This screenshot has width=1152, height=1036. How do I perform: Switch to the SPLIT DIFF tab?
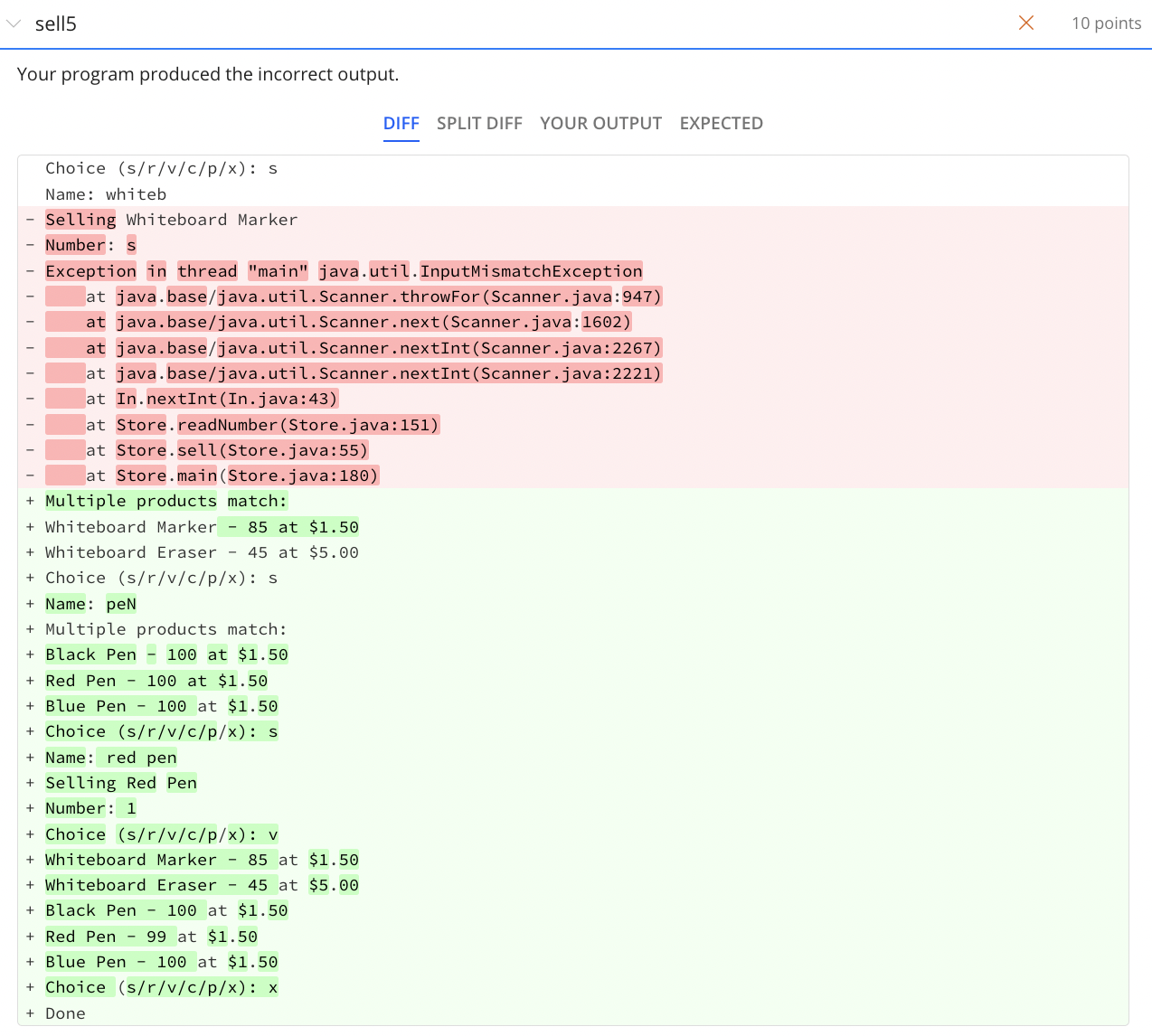click(479, 123)
